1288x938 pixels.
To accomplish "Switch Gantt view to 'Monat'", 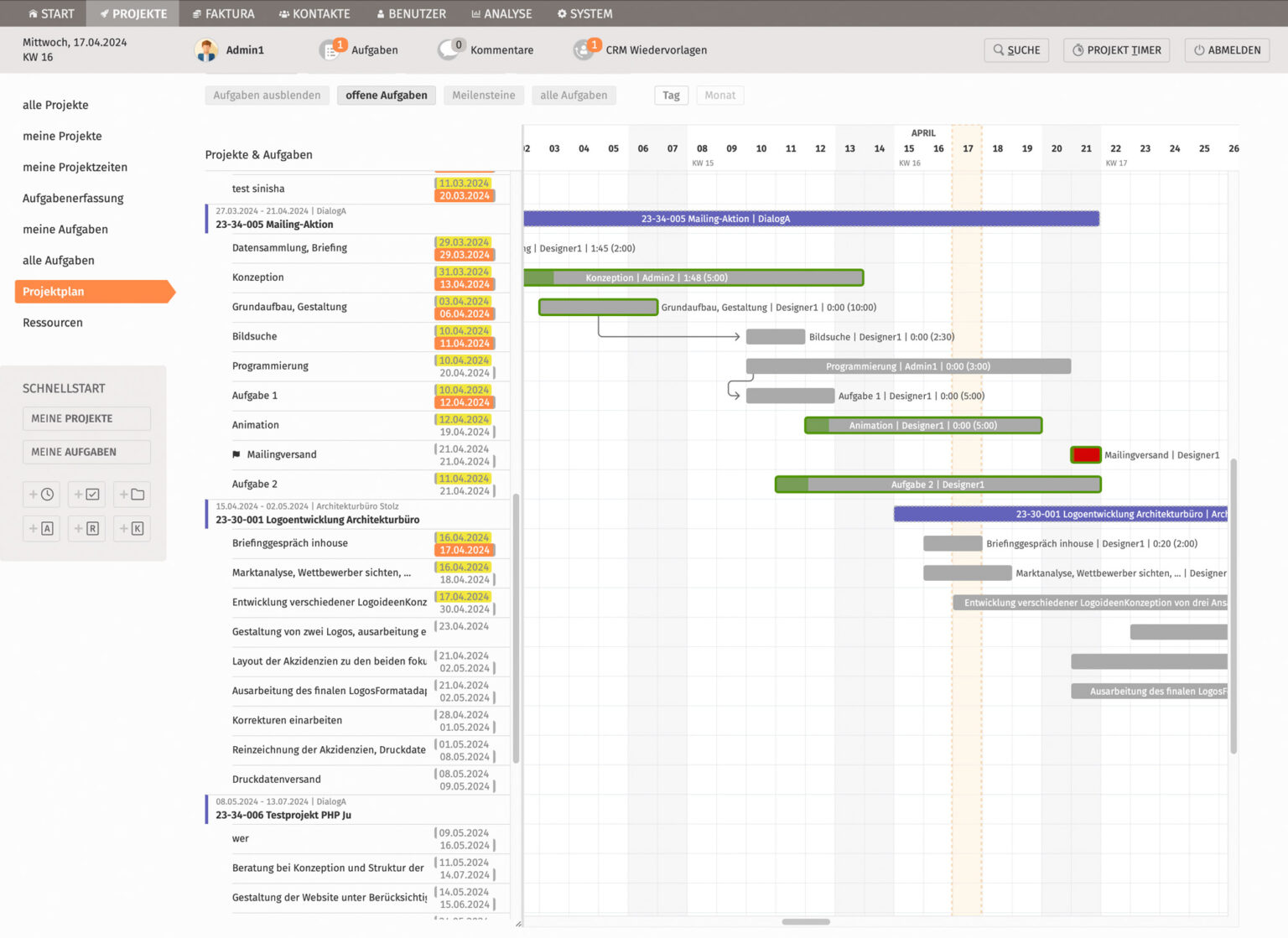I will click(x=719, y=95).
